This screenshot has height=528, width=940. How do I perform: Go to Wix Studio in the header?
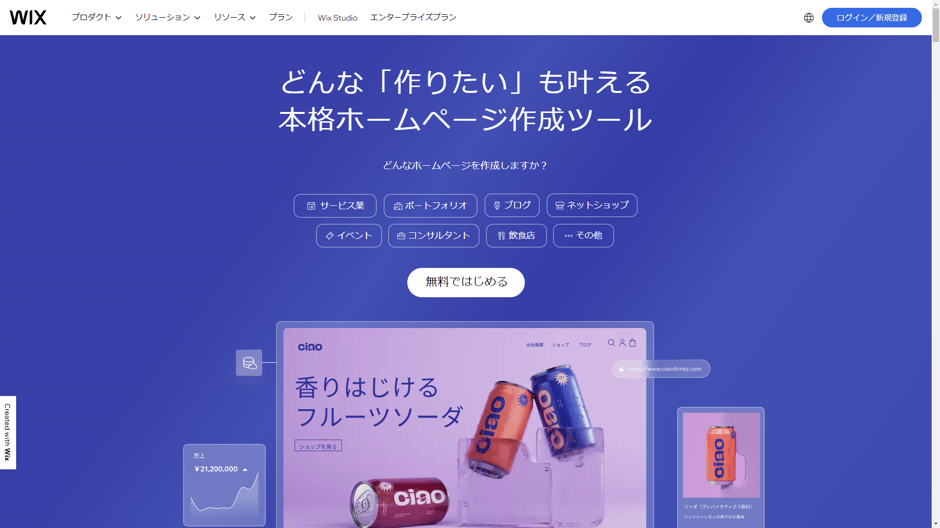(x=337, y=18)
